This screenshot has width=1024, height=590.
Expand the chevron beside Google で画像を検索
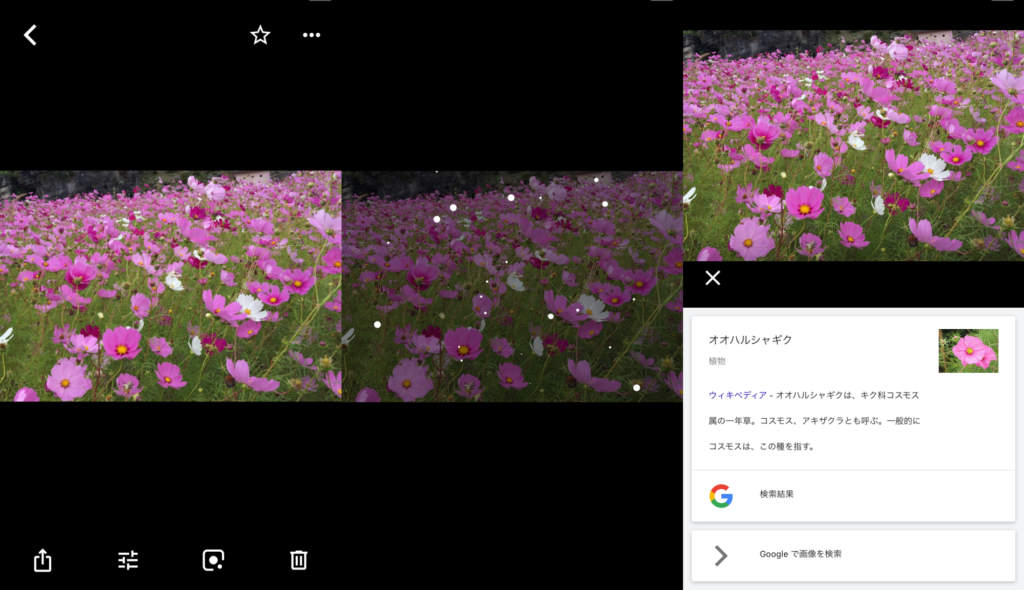(720, 555)
